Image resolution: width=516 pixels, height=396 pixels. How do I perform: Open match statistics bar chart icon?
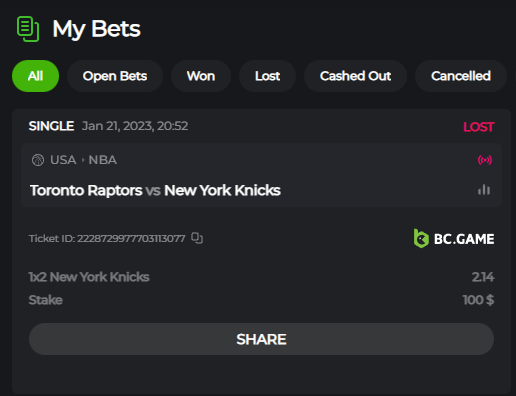click(484, 190)
